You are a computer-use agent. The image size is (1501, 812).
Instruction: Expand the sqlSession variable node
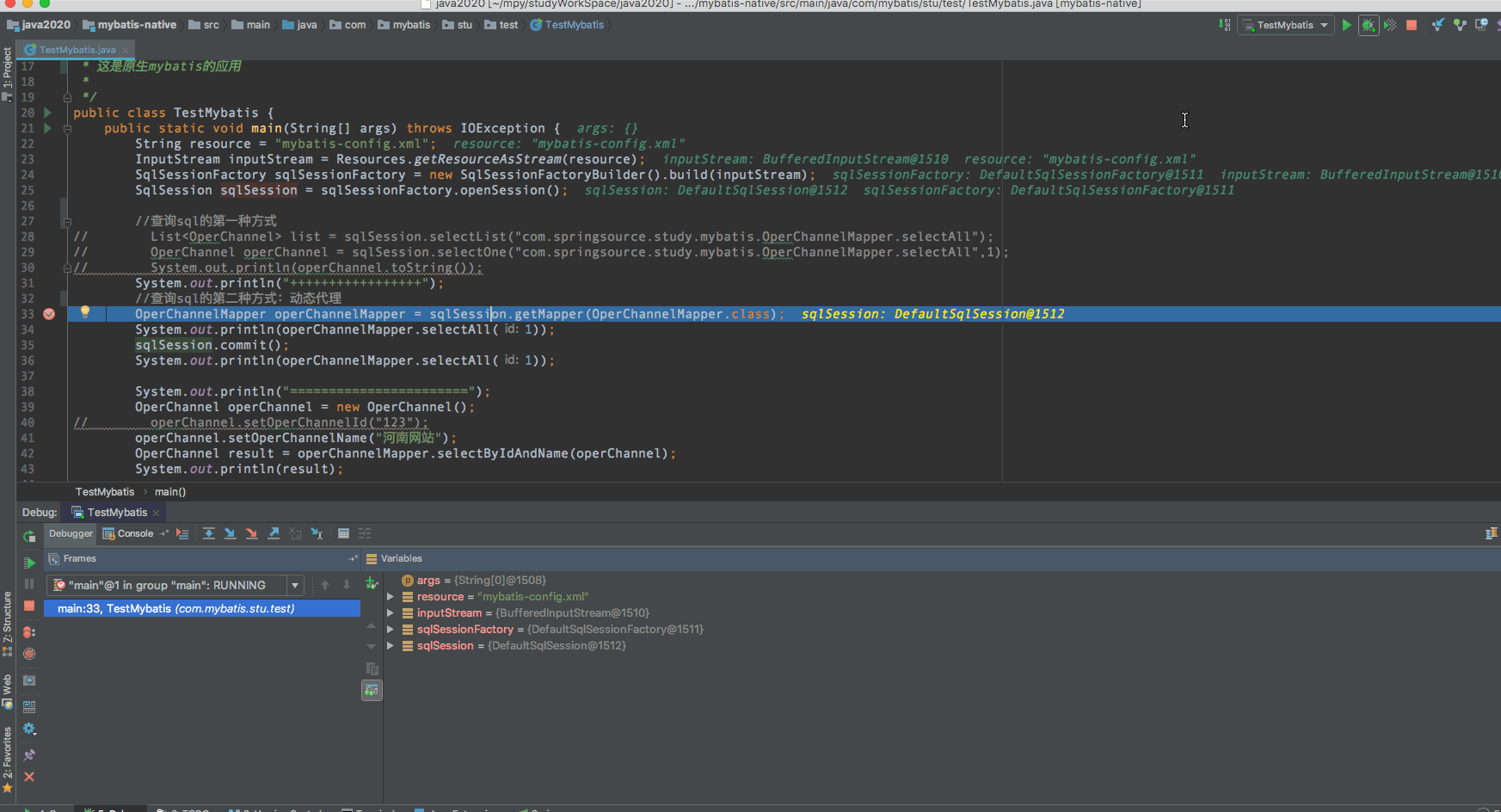coord(391,645)
